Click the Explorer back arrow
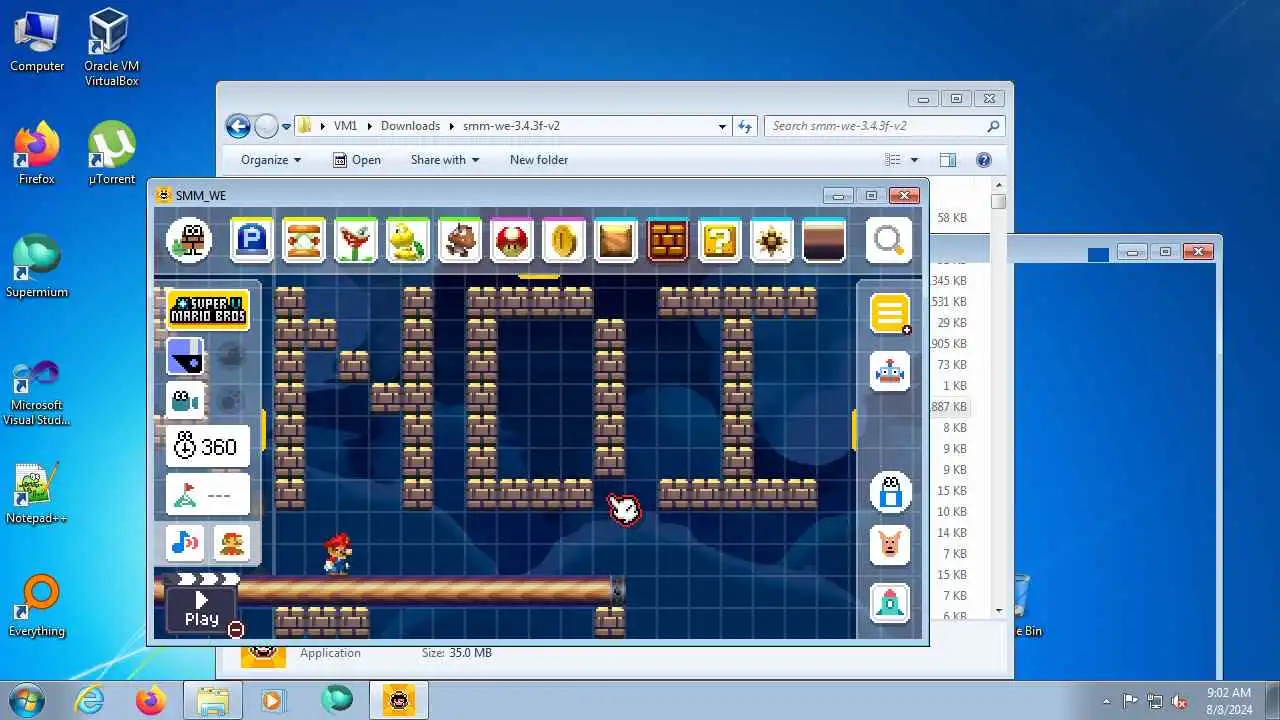Screen dimensions: 1280x720 click(x=238, y=126)
